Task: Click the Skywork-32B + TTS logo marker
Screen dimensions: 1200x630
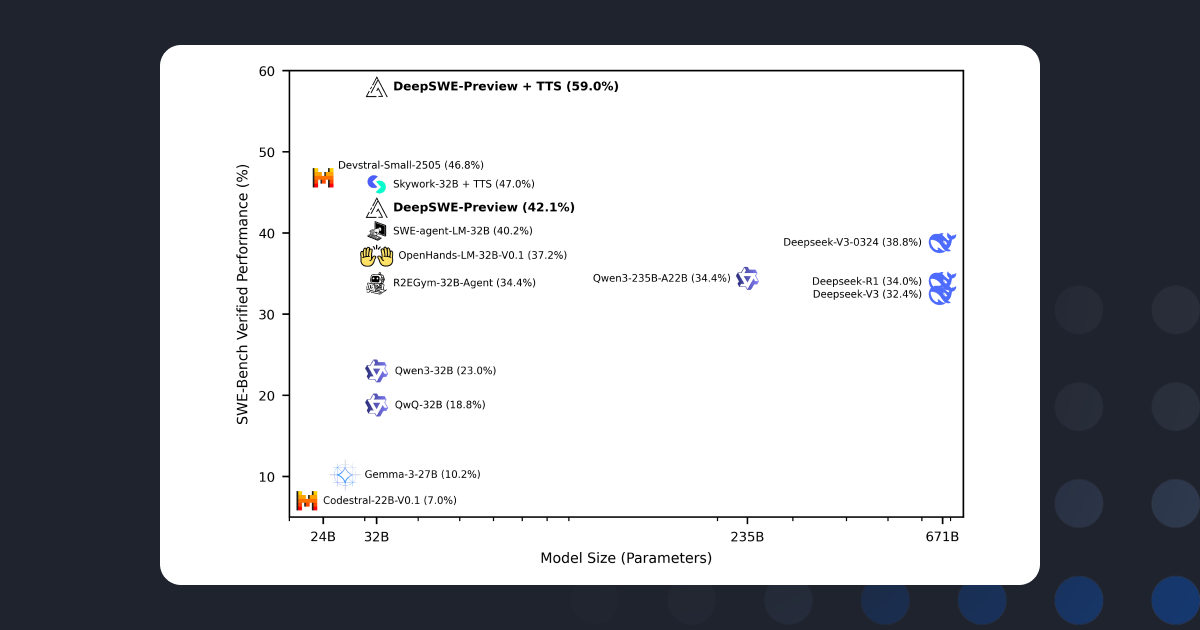Action: click(376, 184)
